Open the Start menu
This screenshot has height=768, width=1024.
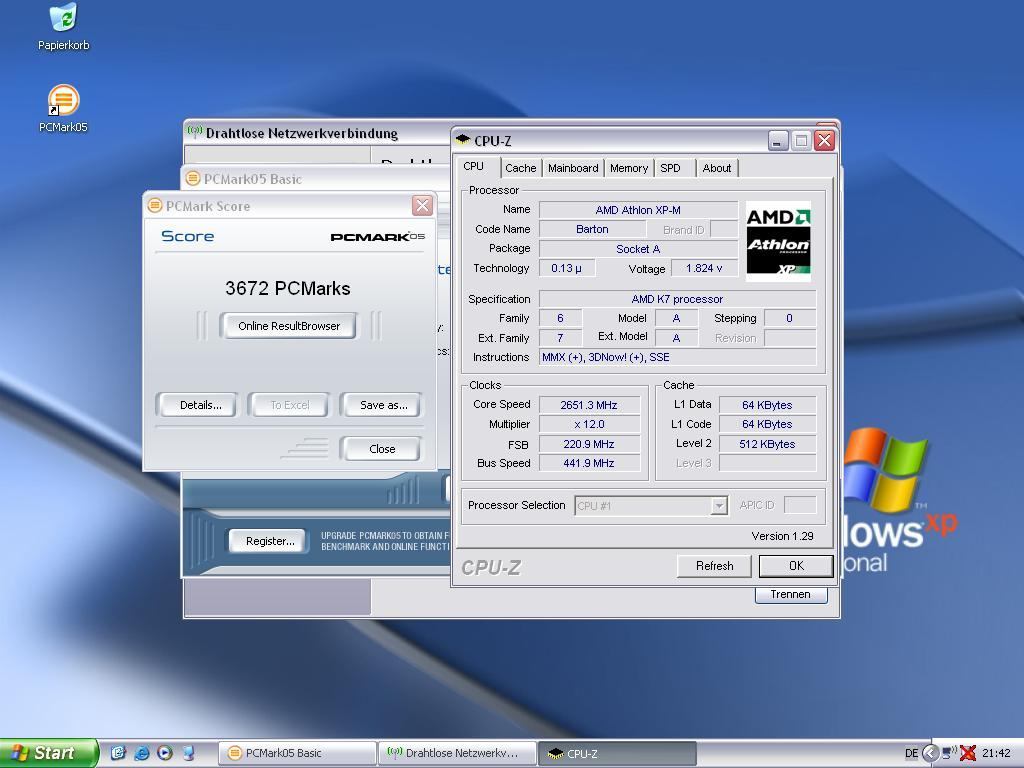pyautogui.click(x=48, y=753)
